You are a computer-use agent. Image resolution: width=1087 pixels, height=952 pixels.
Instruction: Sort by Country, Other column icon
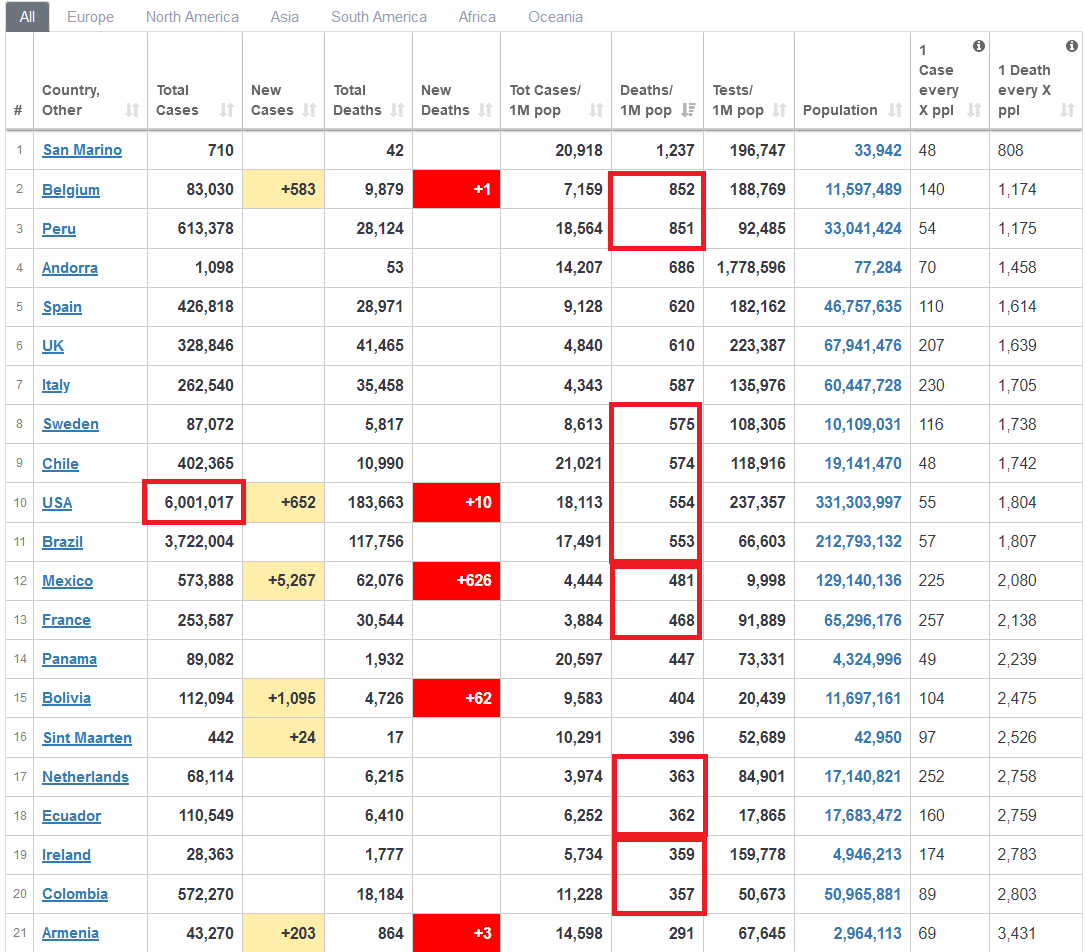pyautogui.click(x=132, y=111)
